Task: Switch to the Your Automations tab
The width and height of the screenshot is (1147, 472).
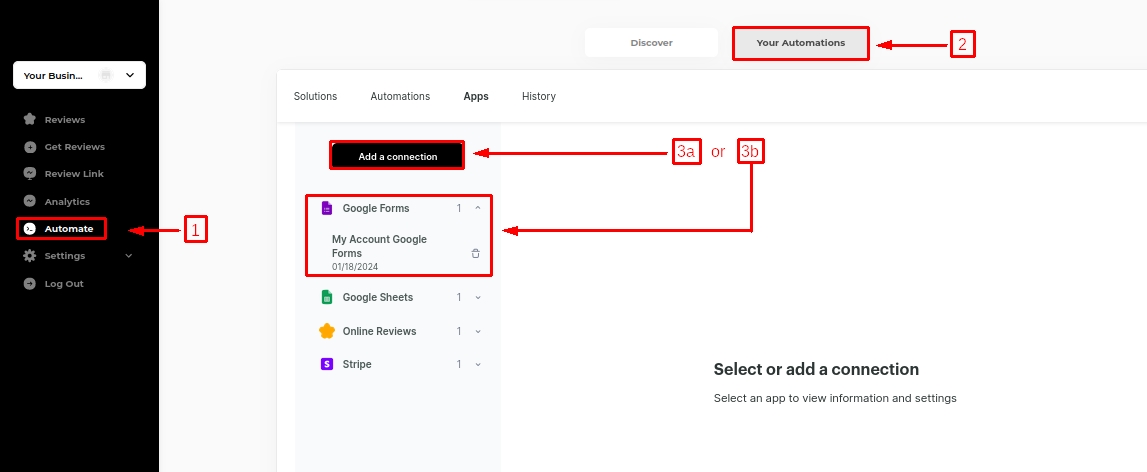Action: [800, 43]
